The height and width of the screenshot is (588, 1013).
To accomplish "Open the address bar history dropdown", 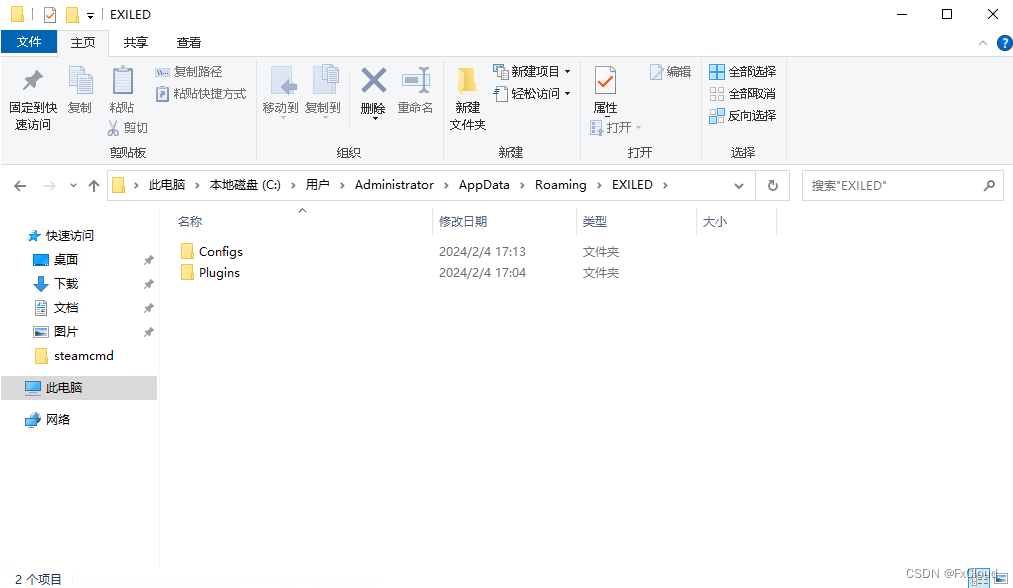I will click(x=738, y=186).
